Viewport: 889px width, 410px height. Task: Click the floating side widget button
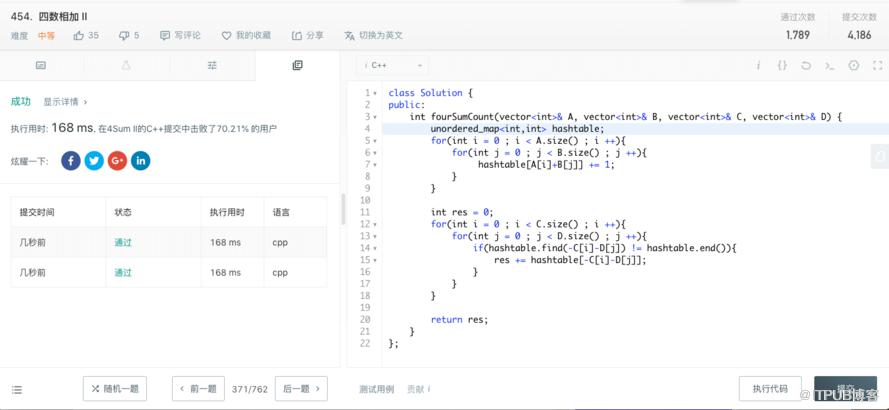point(880,156)
